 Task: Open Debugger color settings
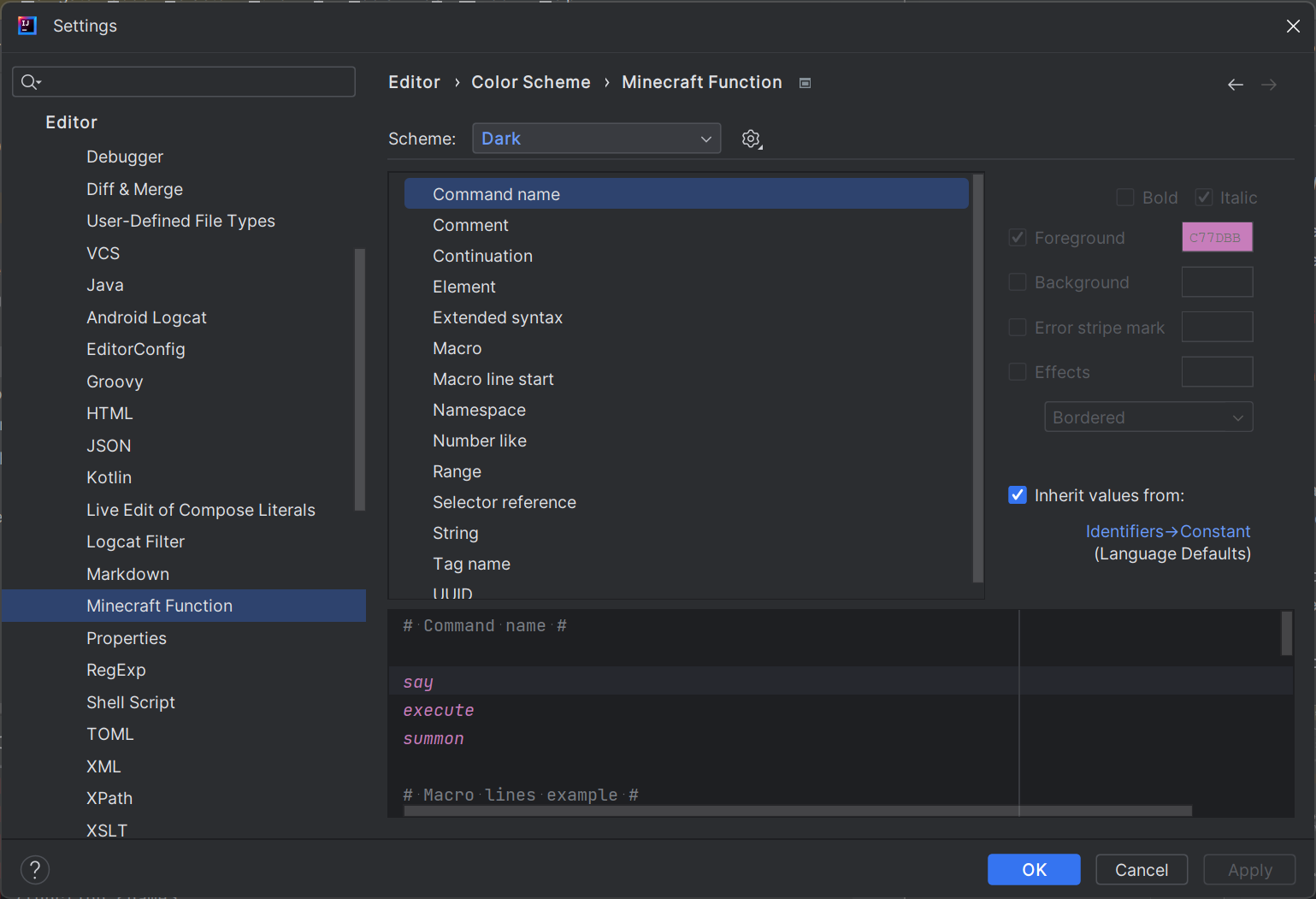(x=125, y=157)
